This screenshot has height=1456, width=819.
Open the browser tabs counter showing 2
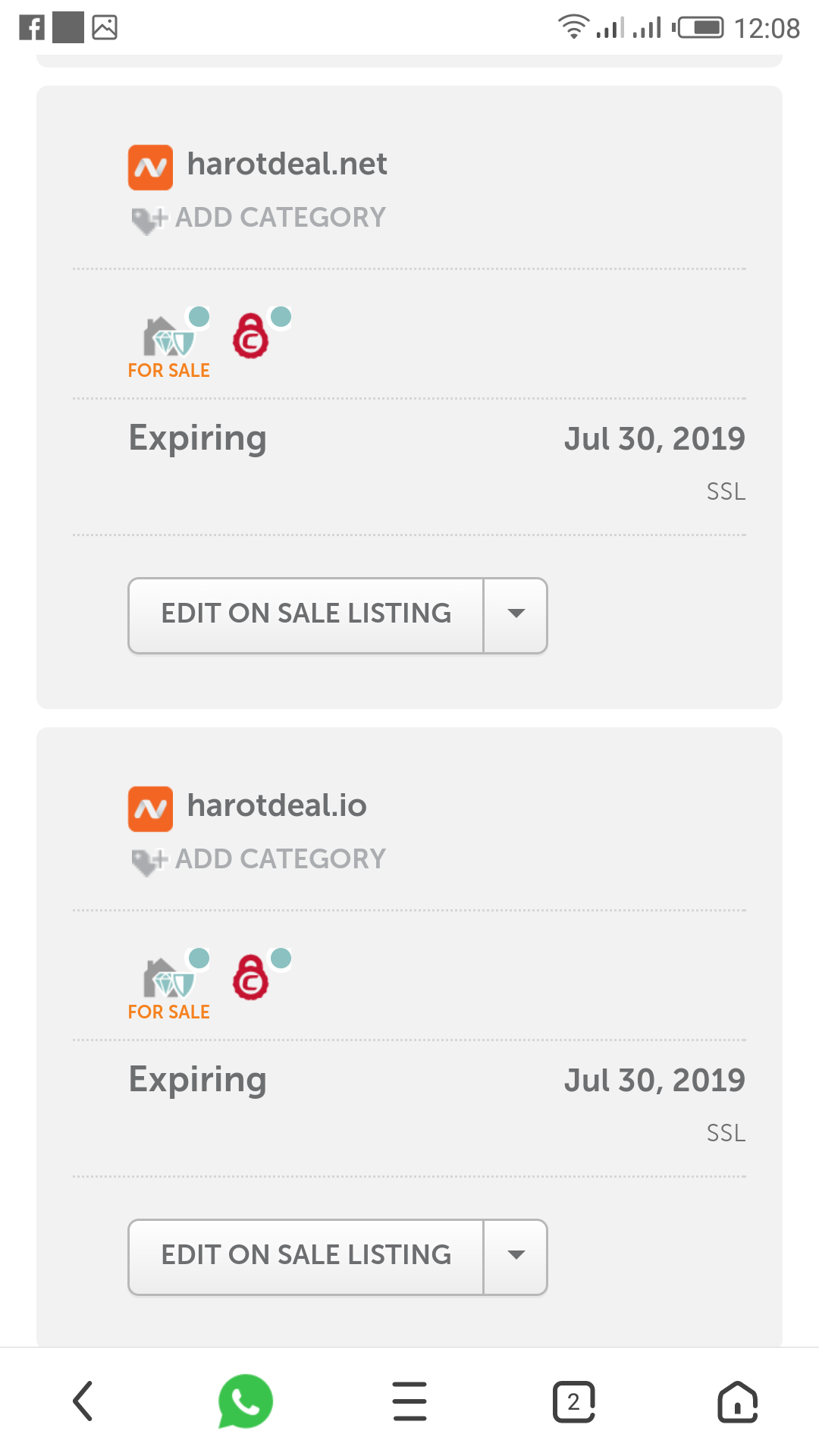tap(573, 1401)
